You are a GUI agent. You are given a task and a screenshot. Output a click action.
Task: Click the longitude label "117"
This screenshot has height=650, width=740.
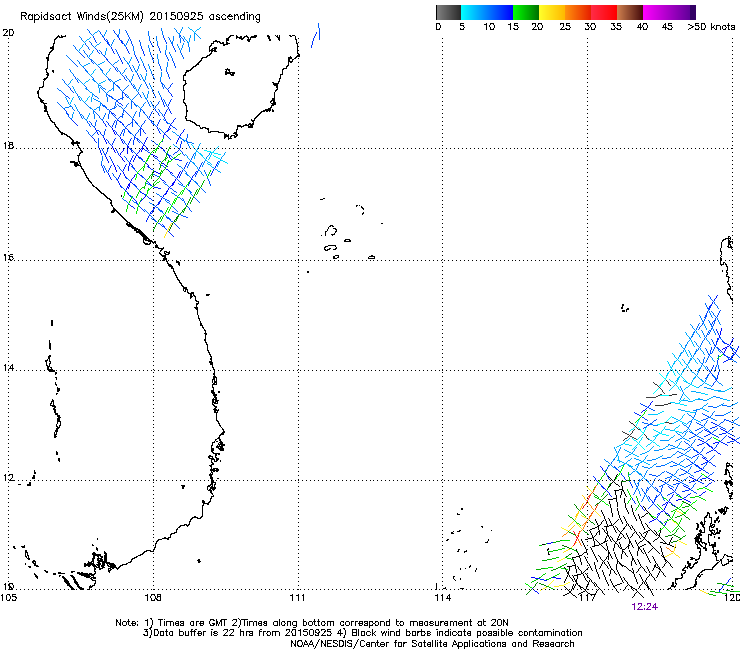(x=587, y=598)
